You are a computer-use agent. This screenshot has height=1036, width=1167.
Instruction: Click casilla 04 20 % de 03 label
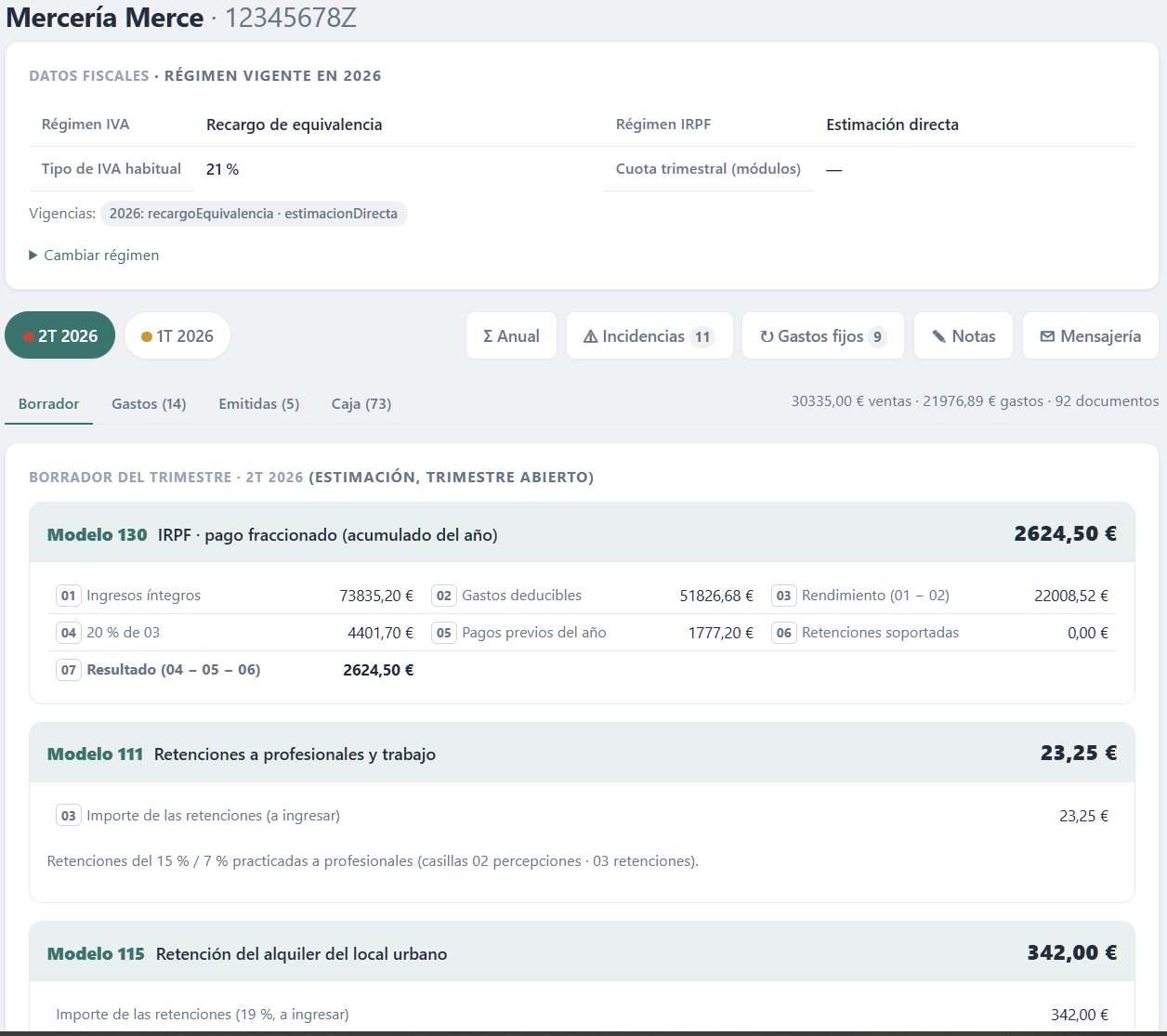pyautogui.click(x=123, y=633)
